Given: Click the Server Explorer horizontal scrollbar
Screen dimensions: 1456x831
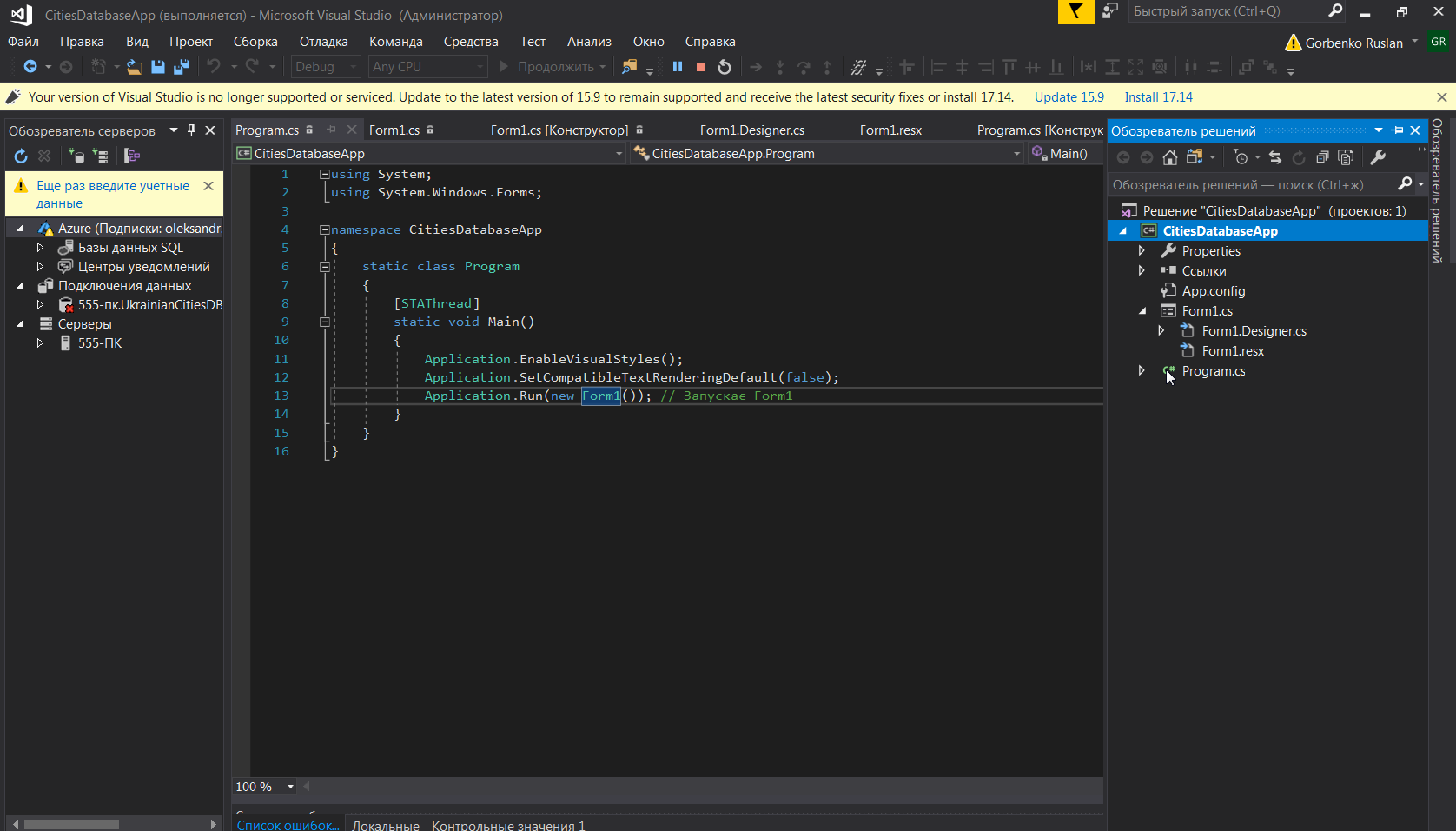Looking at the screenshot, I should tap(71, 824).
